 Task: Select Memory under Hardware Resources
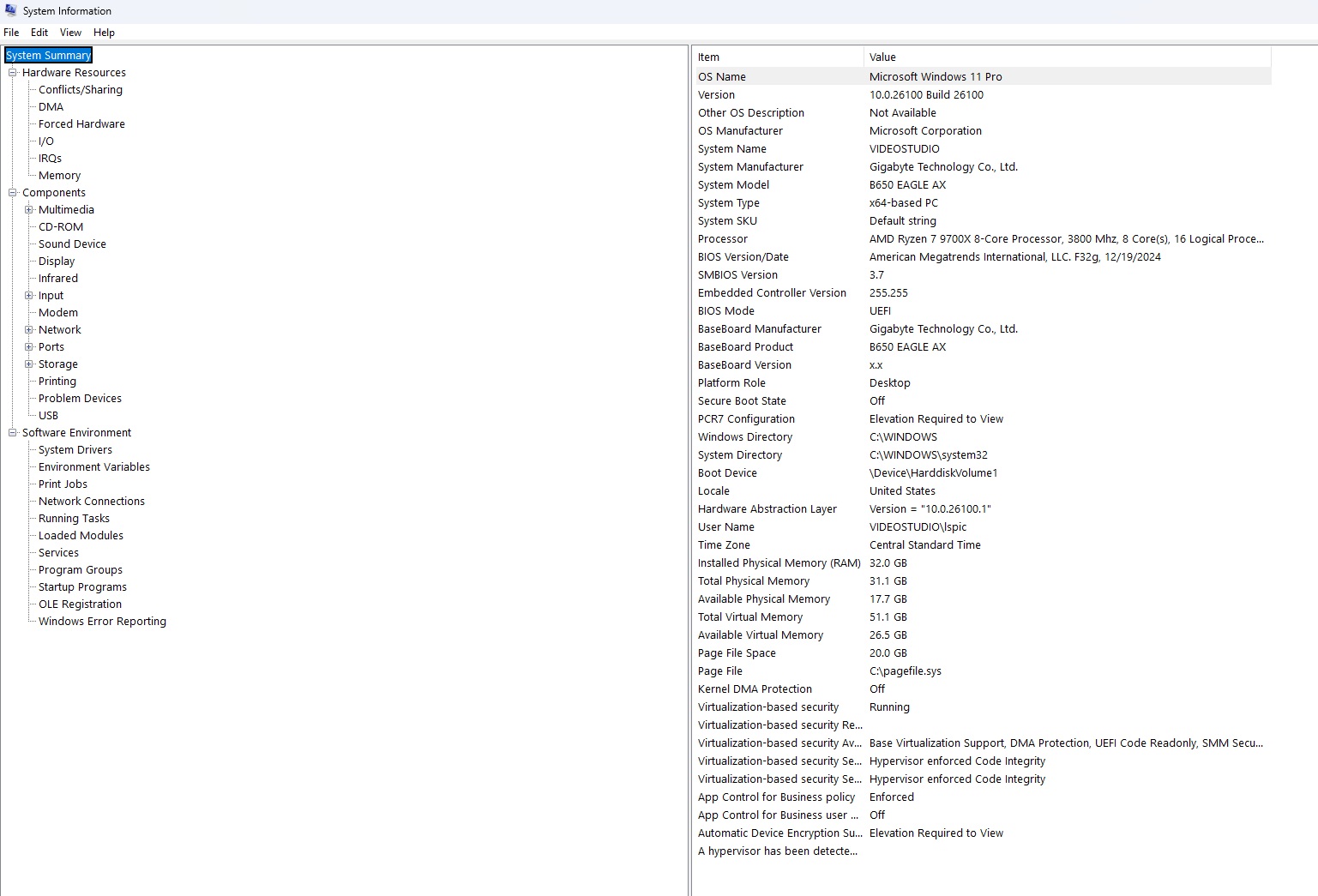click(59, 176)
